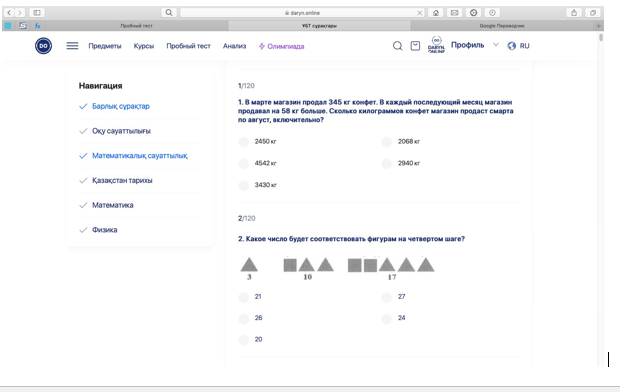Open the hamburger menu
The height and width of the screenshot is (392, 620).
[x=72, y=46]
